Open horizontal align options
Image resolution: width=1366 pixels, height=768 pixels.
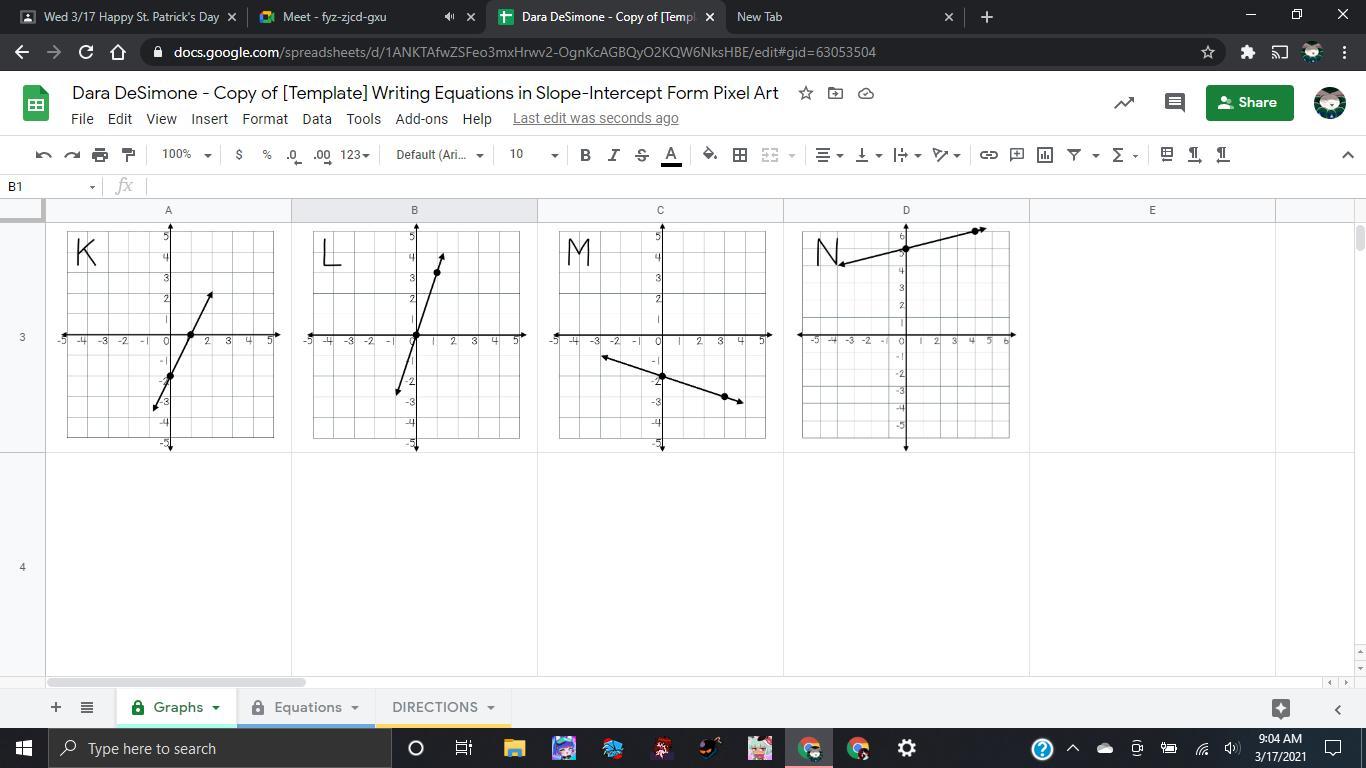point(829,155)
